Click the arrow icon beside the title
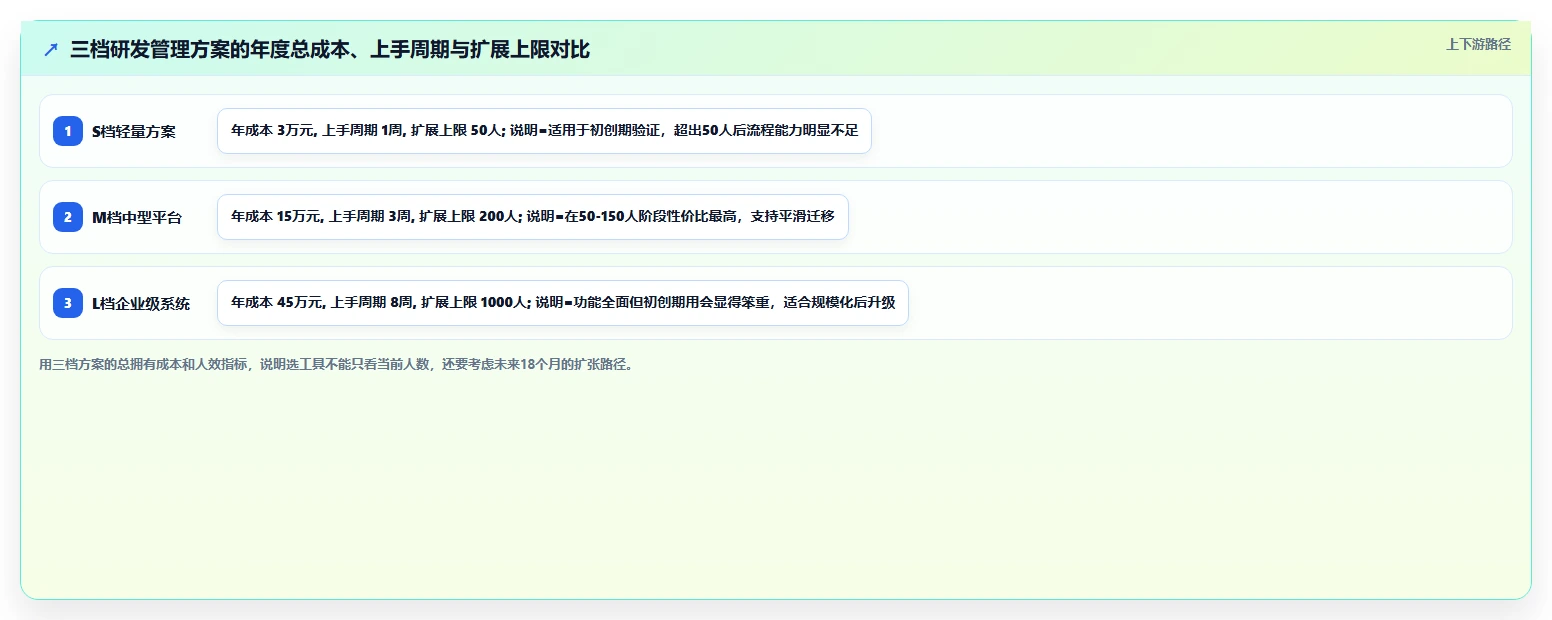 coord(51,49)
